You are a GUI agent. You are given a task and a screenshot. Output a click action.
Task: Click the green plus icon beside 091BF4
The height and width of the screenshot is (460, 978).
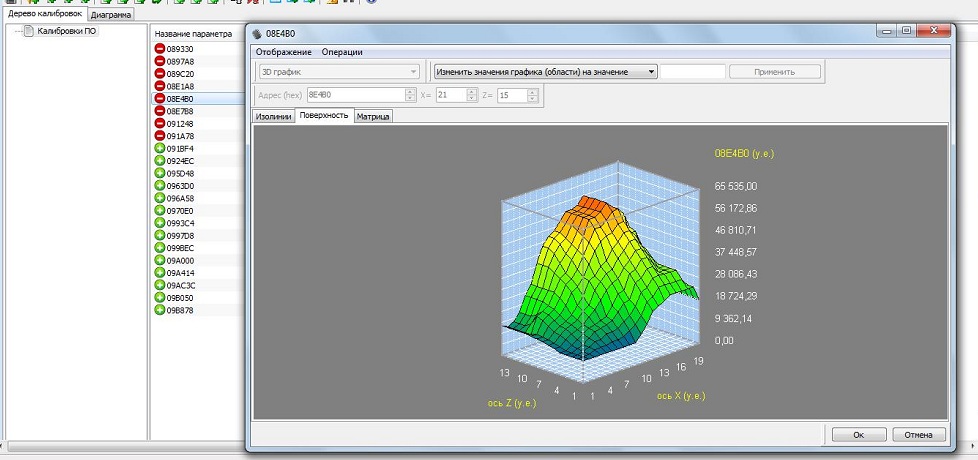pos(160,148)
